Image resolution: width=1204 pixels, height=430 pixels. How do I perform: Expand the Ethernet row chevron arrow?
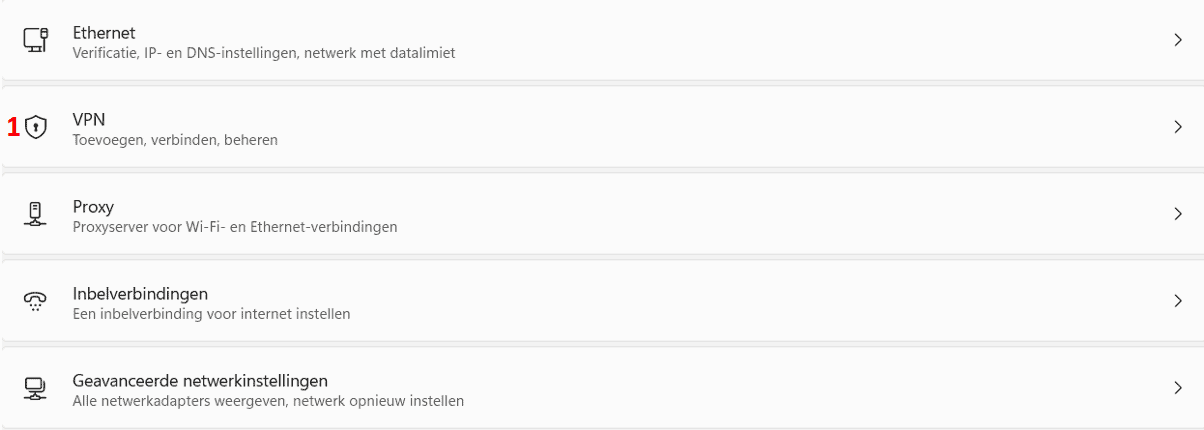click(1178, 41)
